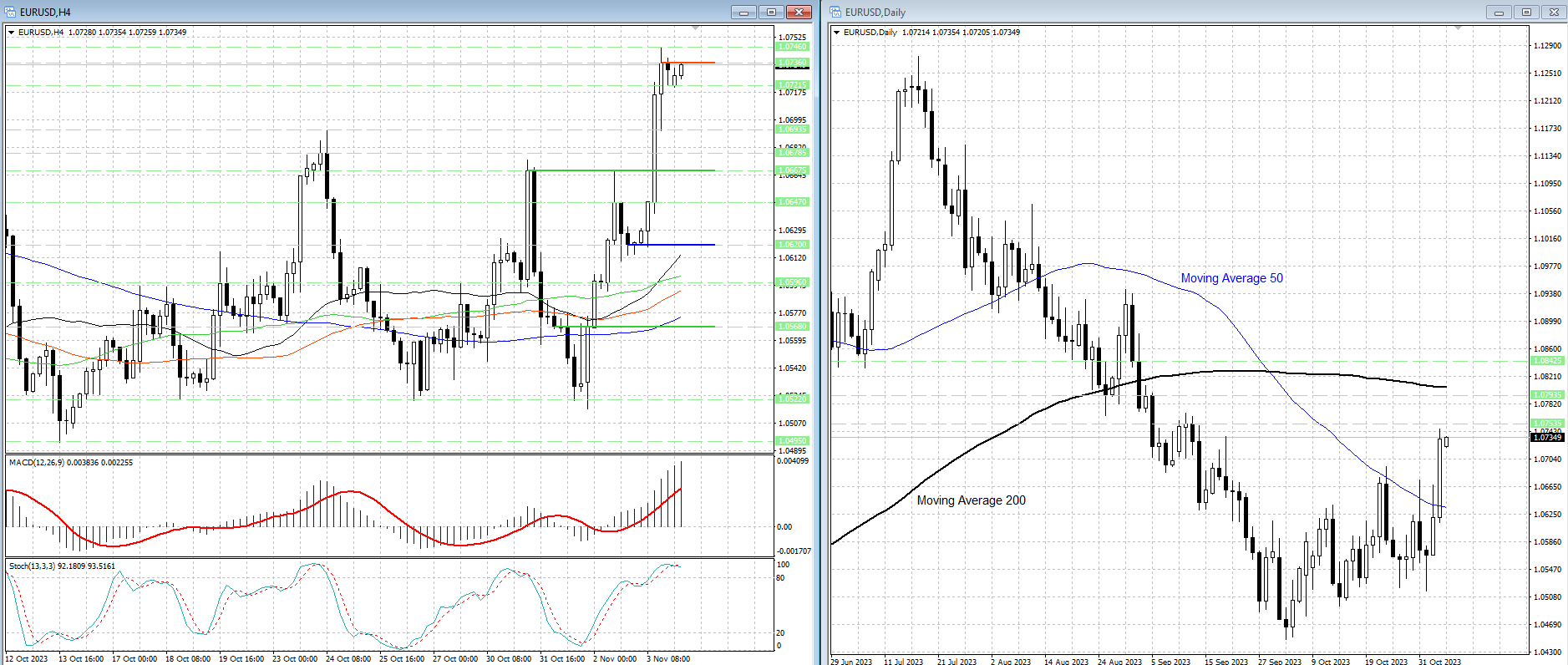The width and height of the screenshot is (1568, 665).
Task: Click the 1.05420 price scale label
Action: coord(793,368)
